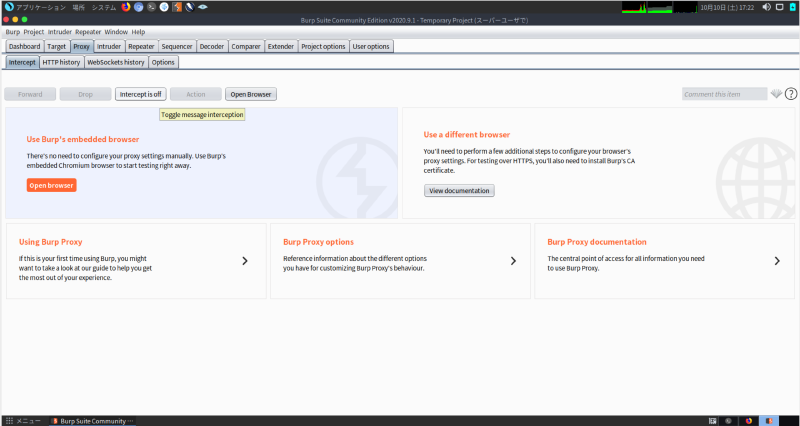Expand the Using Burp Proxy chevron arrow
This screenshot has height=426, width=800.
245,261
